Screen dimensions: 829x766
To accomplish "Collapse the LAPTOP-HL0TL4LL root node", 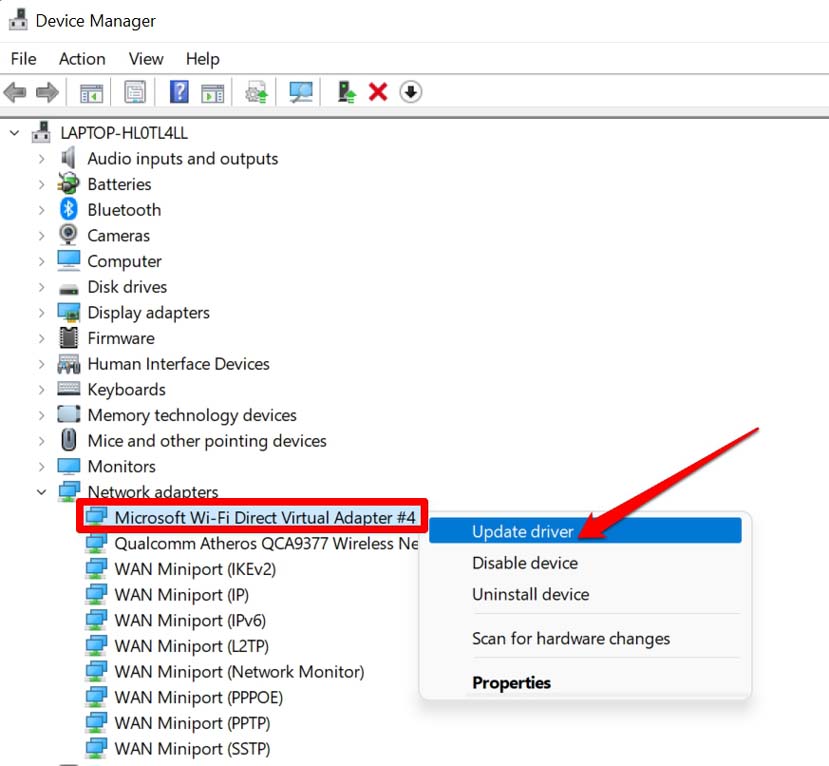I will point(15,133).
